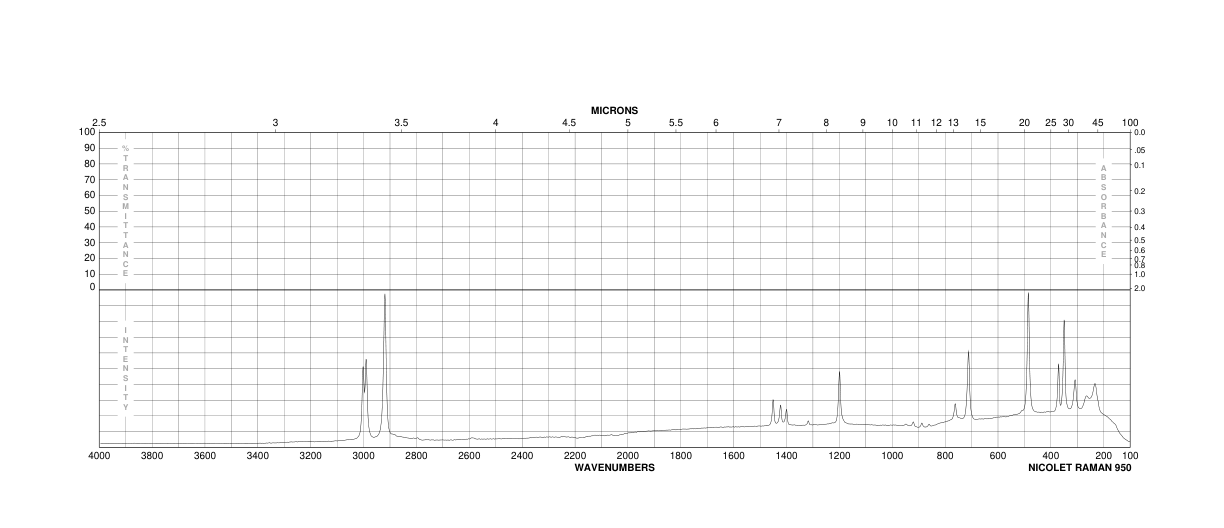Click the 800 wavenumber tick label
This screenshot has height=528, width=1224.
(x=945, y=456)
